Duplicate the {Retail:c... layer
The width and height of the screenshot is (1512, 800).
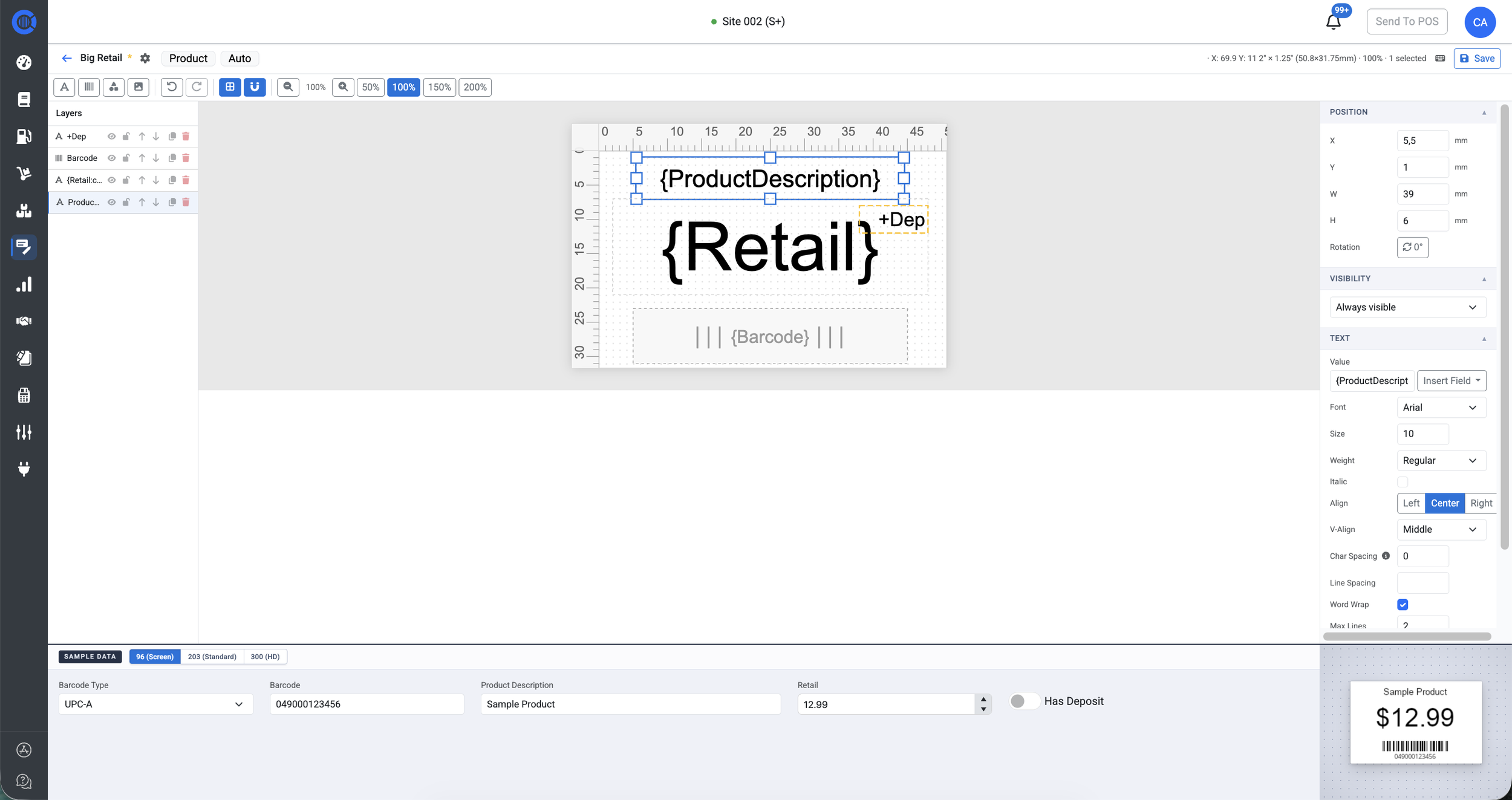click(x=172, y=180)
